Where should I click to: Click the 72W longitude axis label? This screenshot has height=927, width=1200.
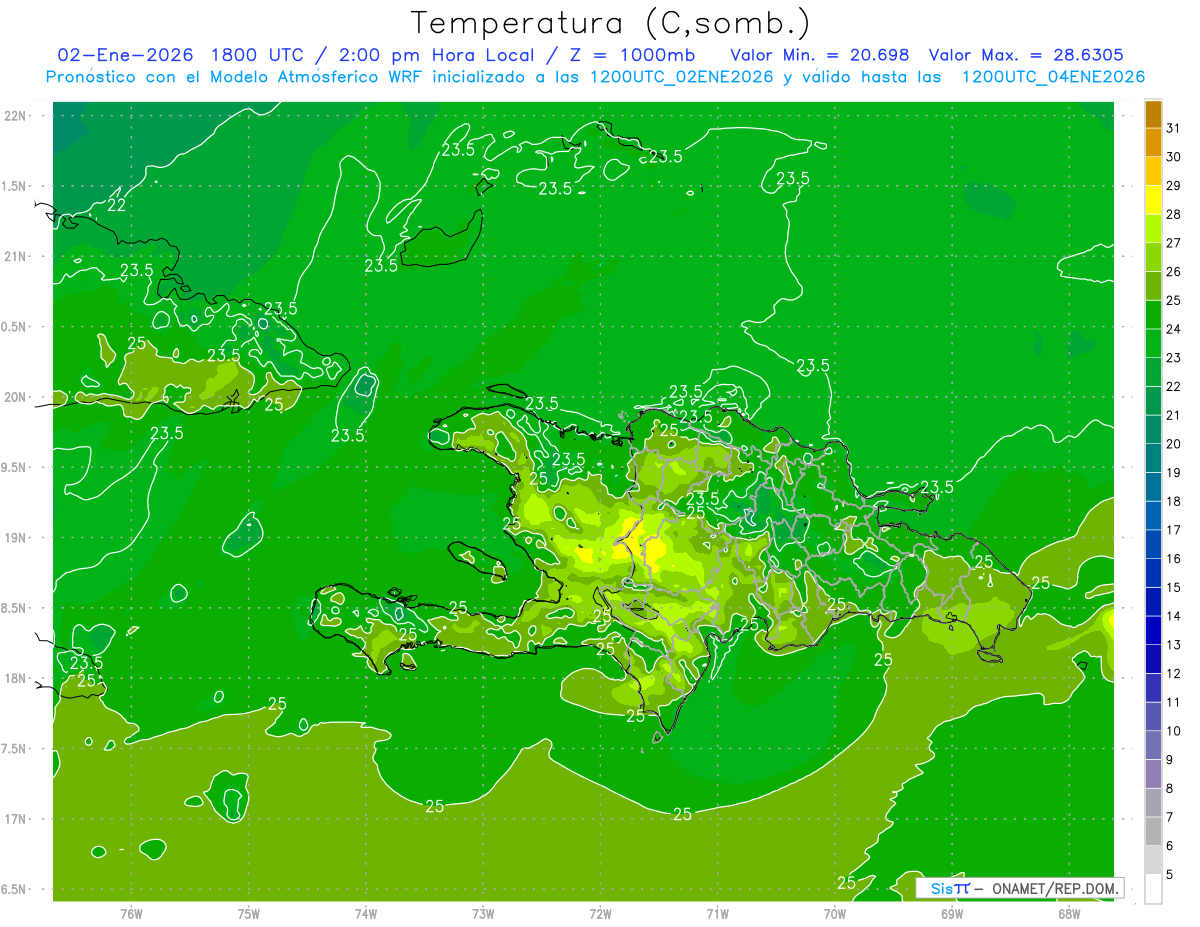[x=600, y=914]
